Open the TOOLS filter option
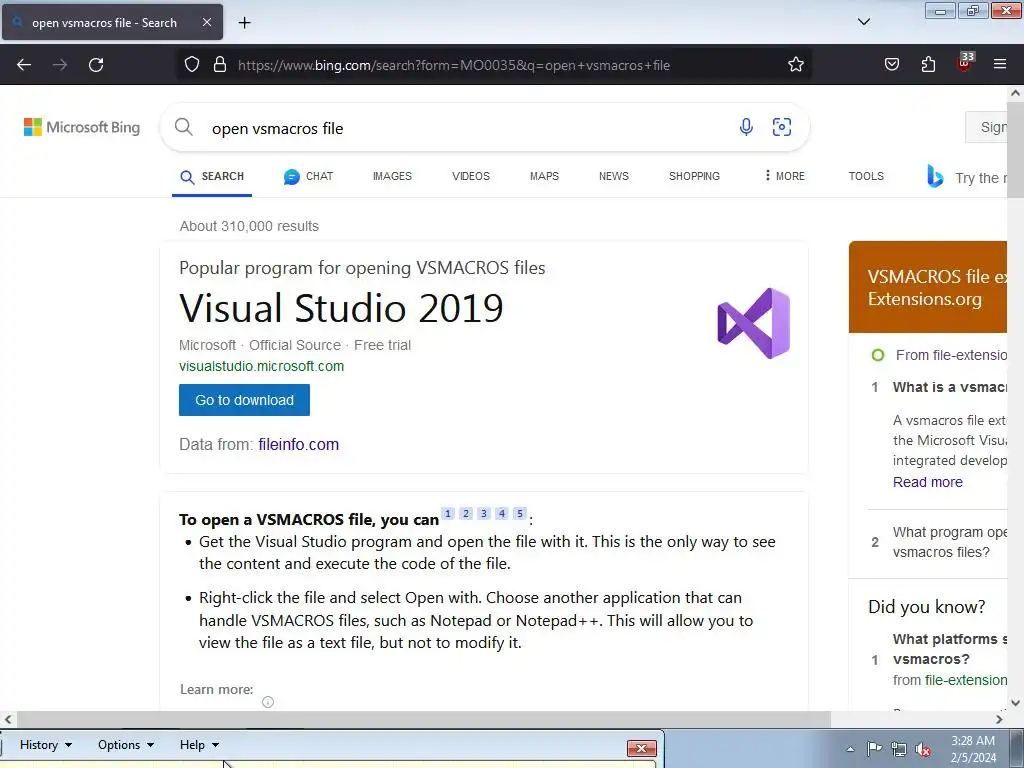This screenshot has height=768, width=1024. 866,176
